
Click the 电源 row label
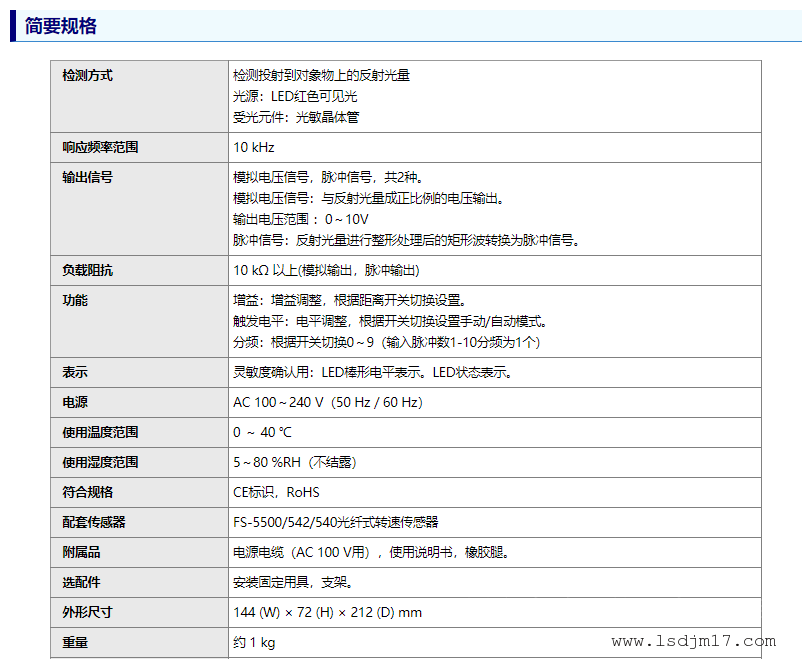pyautogui.click(x=75, y=403)
